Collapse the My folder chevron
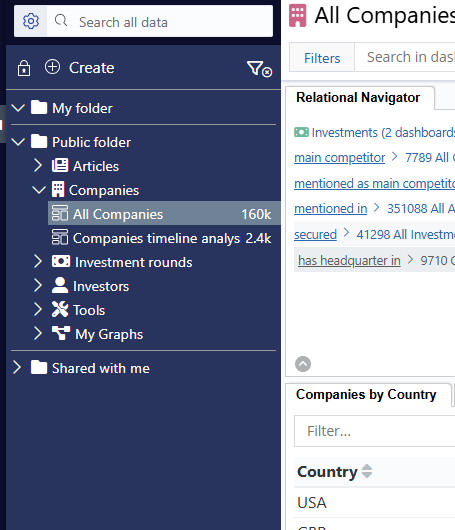 pyautogui.click(x=18, y=108)
